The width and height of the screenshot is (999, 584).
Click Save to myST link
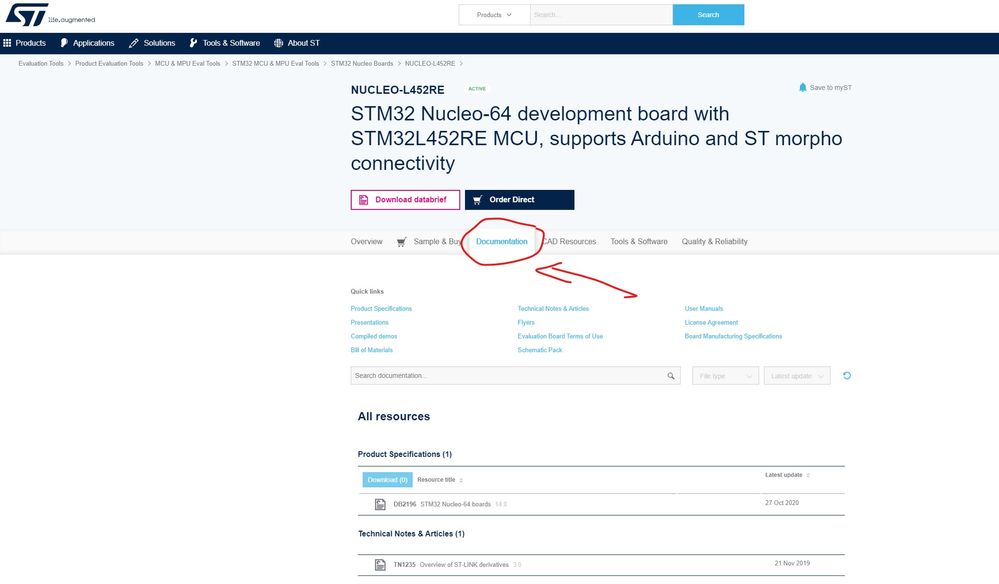830,88
